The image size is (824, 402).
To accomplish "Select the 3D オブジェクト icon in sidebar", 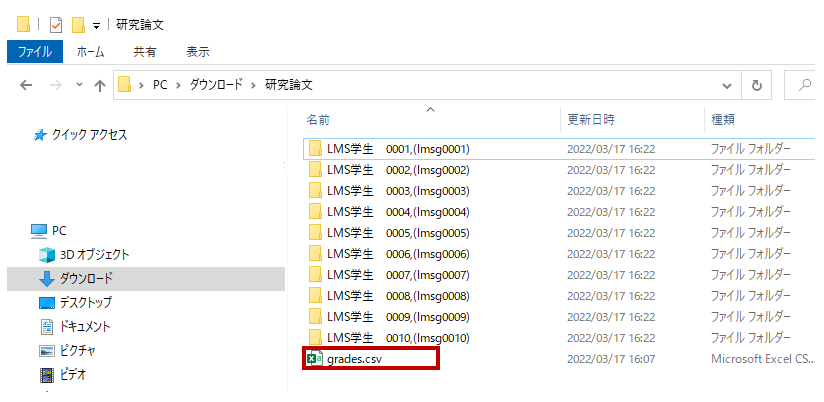I will (47, 255).
